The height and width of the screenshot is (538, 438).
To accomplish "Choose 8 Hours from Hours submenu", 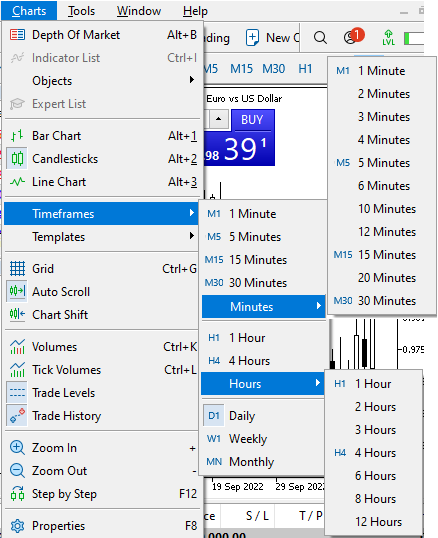I will 373,499.
